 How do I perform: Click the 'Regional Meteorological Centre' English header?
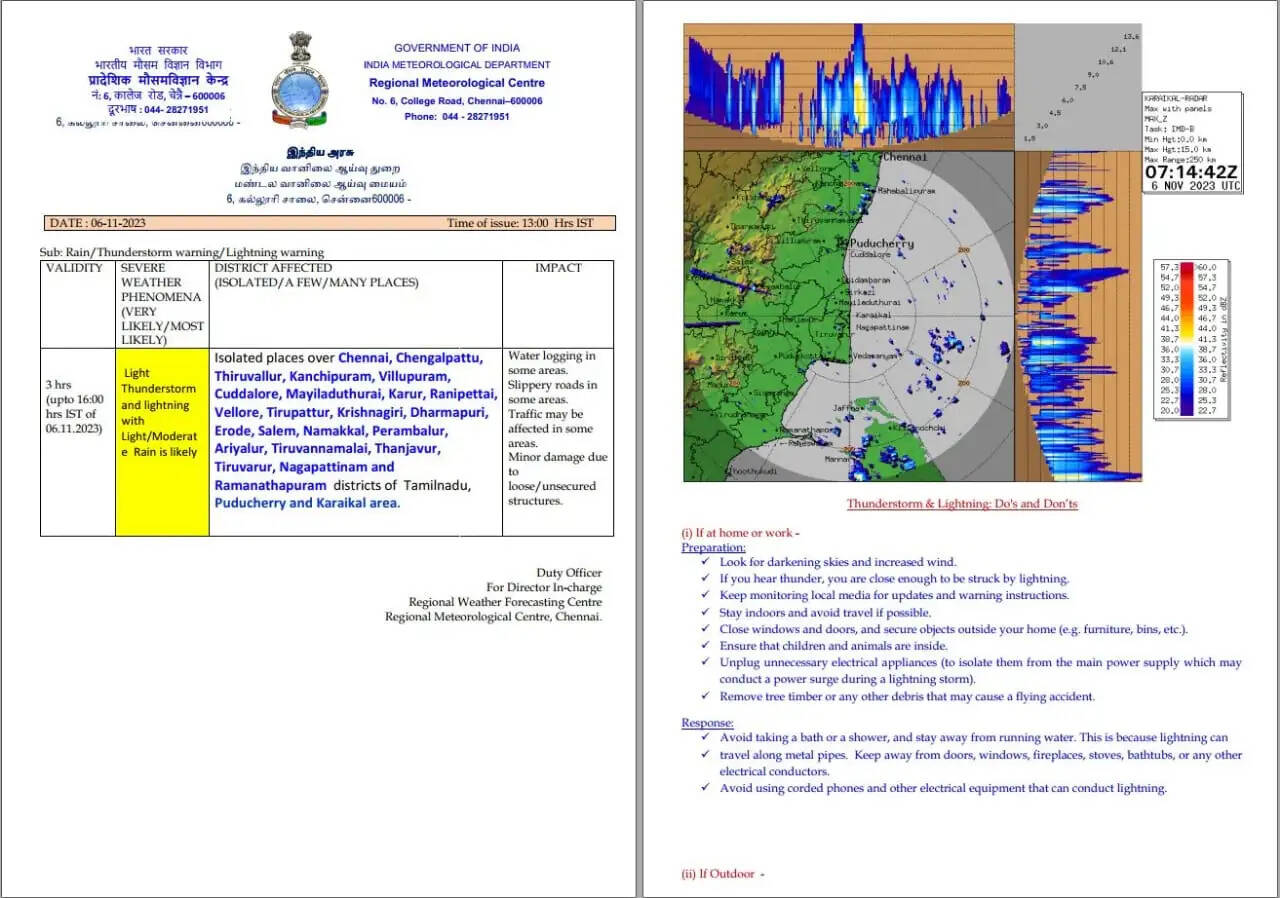click(456, 83)
